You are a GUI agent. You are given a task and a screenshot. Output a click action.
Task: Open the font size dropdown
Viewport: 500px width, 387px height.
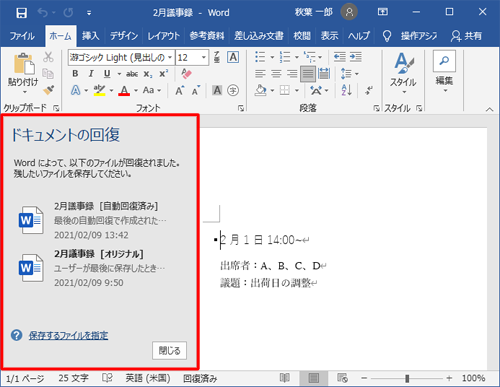pos(203,57)
